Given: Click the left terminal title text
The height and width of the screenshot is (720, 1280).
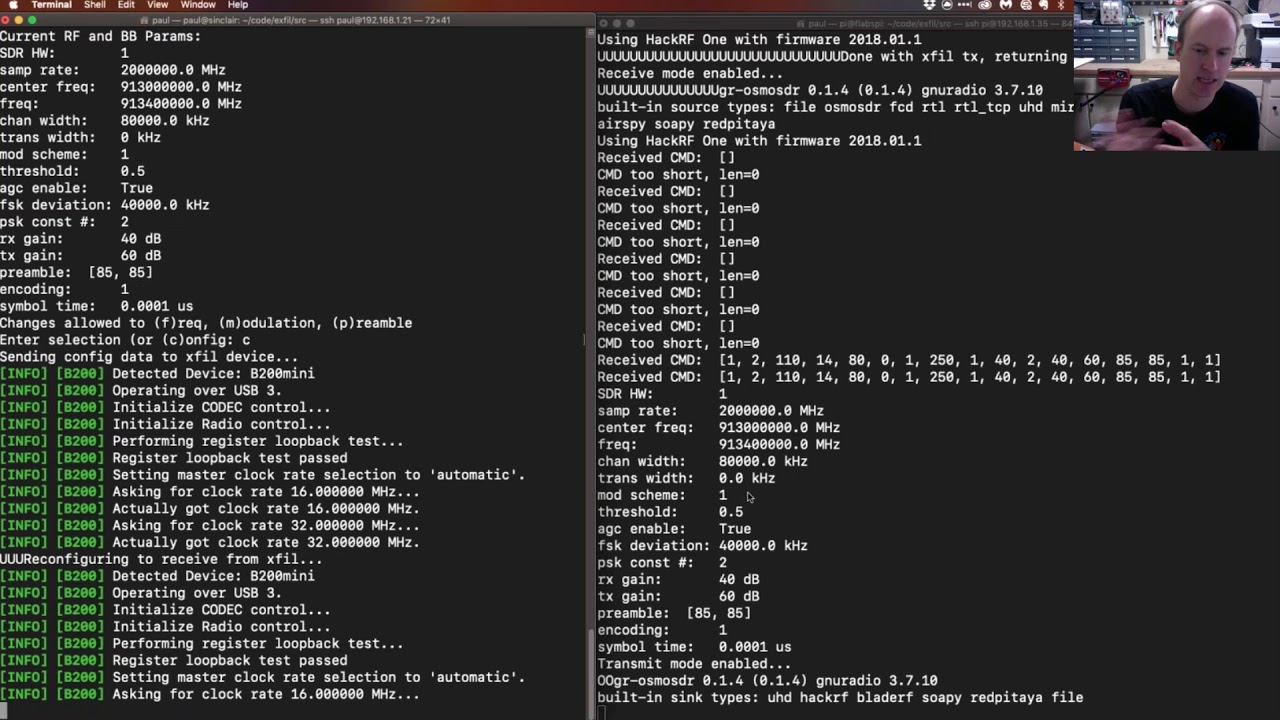Looking at the screenshot, I should point(300,20).
